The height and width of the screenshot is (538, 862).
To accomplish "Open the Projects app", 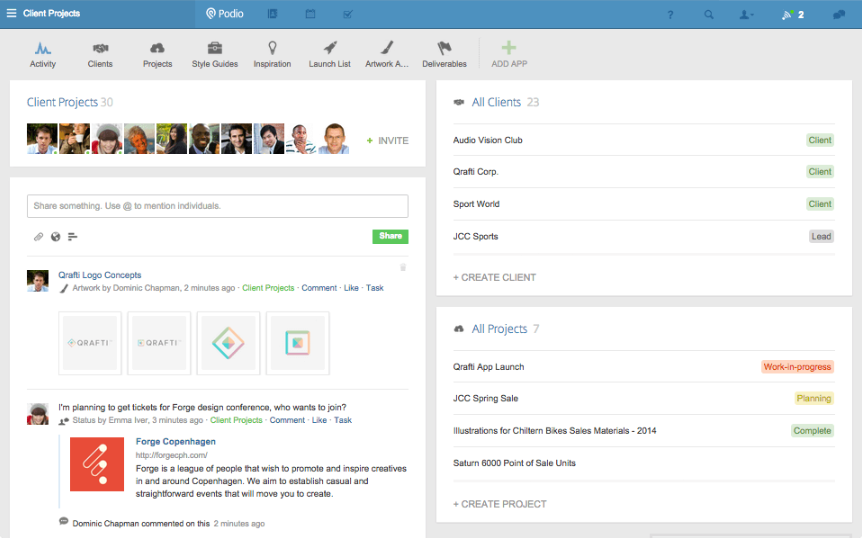I will tap(157, 55).
